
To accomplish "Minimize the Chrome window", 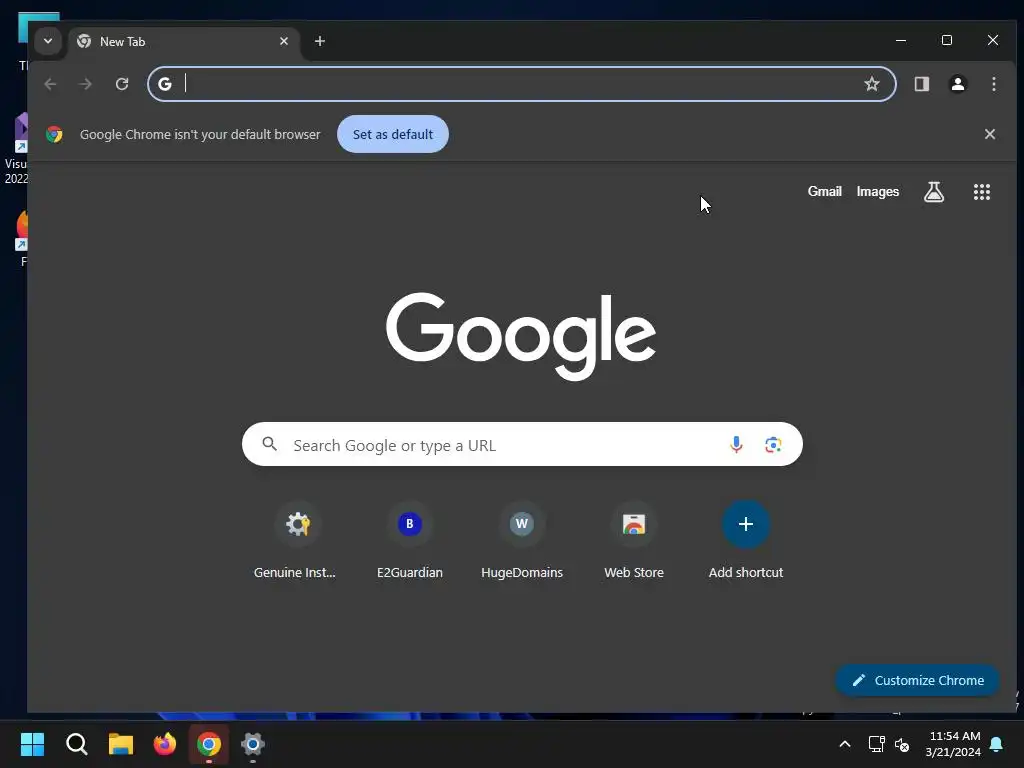I will [901, 40].
